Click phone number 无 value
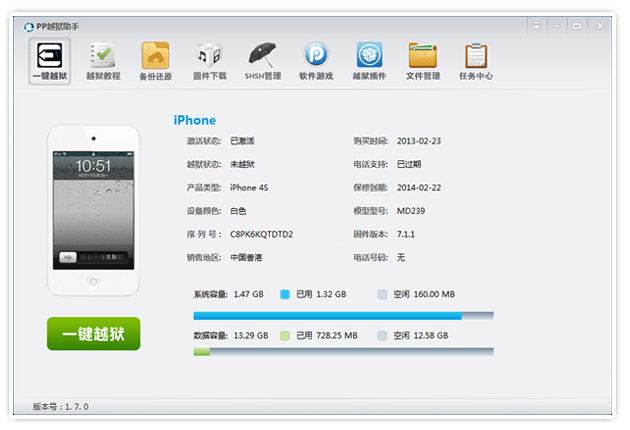Image resolution: width=630 pixels, height=430 pixels. click(401, 258)
